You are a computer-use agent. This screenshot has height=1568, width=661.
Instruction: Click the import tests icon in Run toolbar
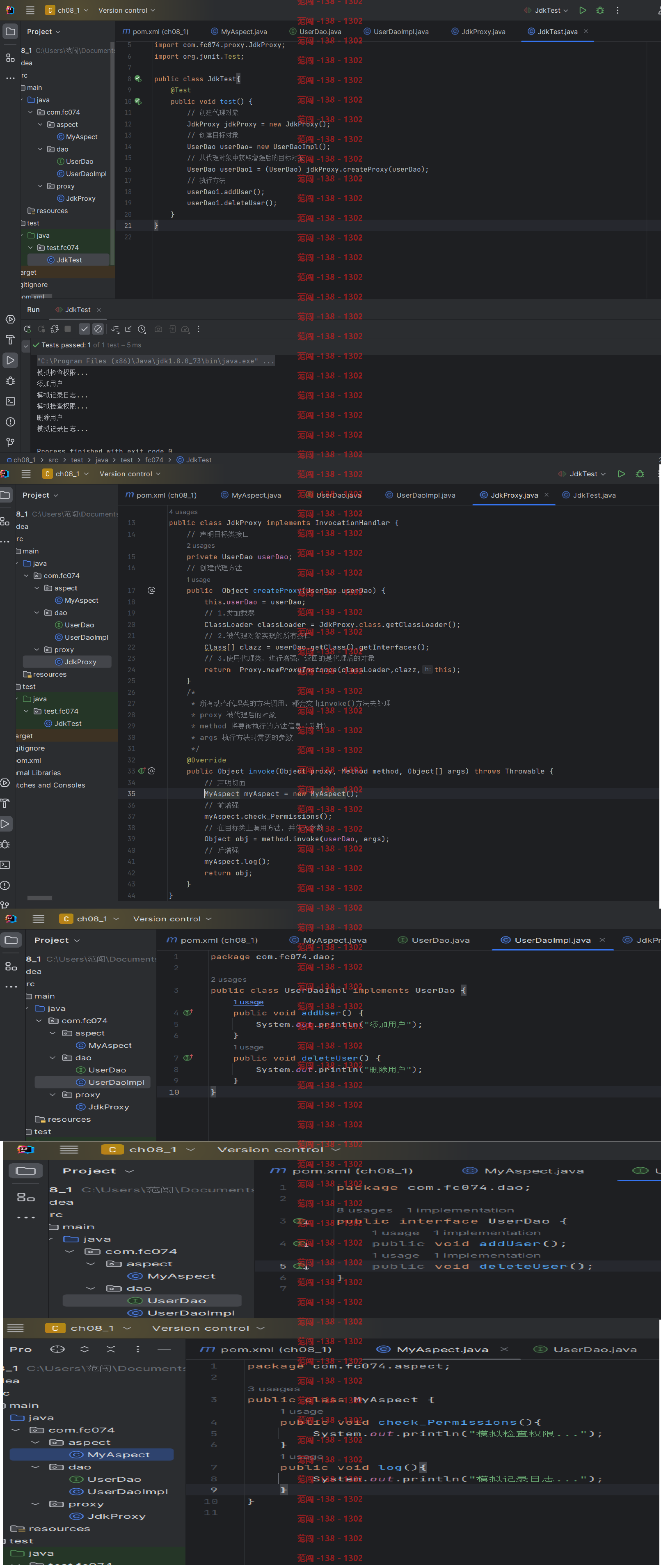(x=172, y=329)
